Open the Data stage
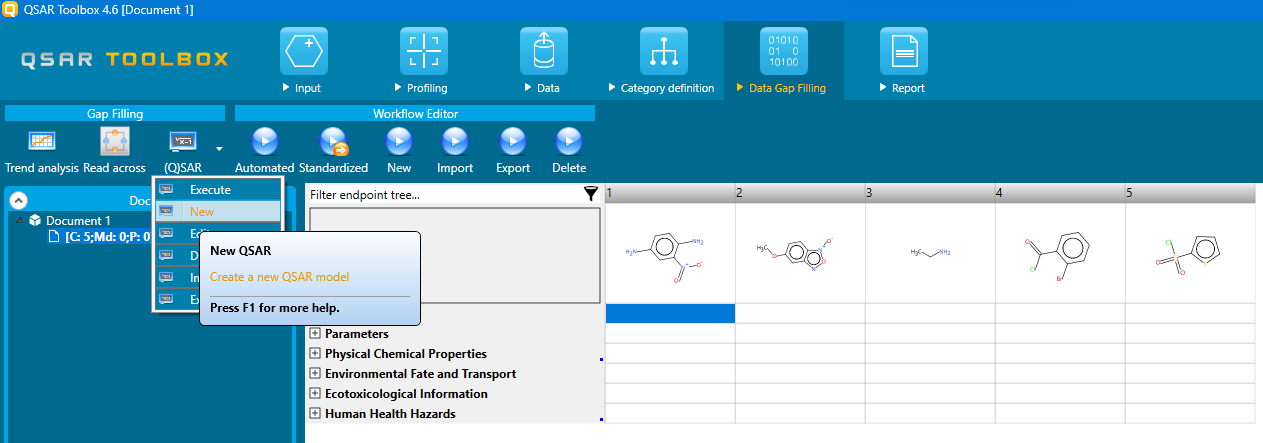 pyautogui.click(x=544, y=51)
